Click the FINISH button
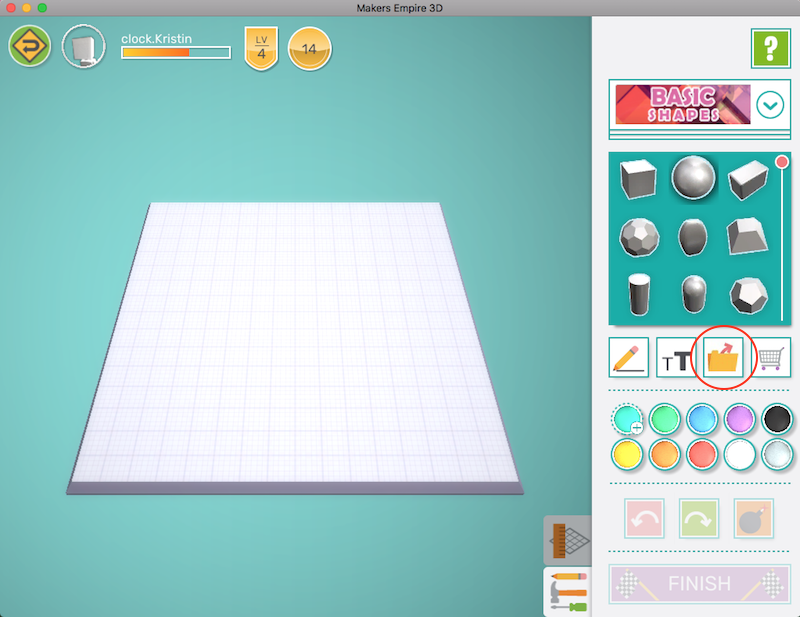Viewport: 800px width, 617px height. (699, 584)
